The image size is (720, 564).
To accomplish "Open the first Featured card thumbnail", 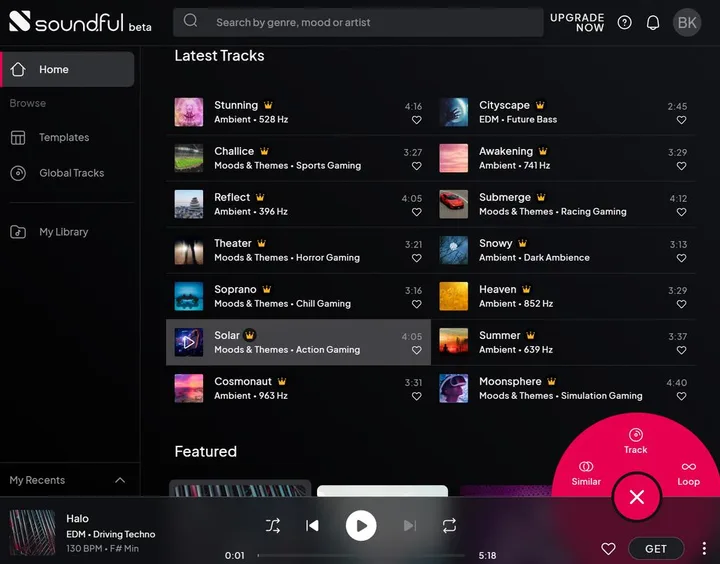I will [240, 488].
